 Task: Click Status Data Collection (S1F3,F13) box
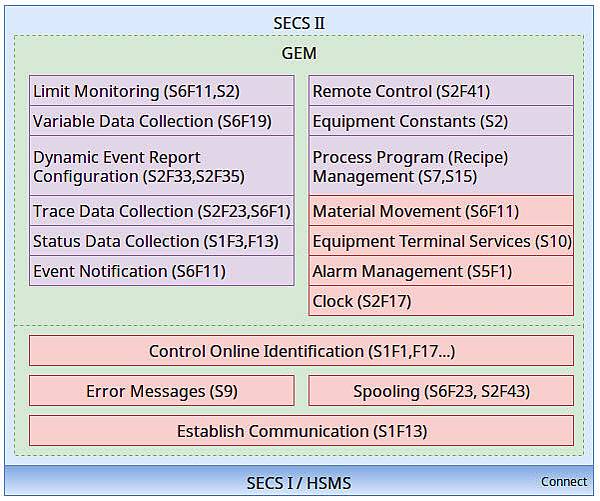(162, 241)
